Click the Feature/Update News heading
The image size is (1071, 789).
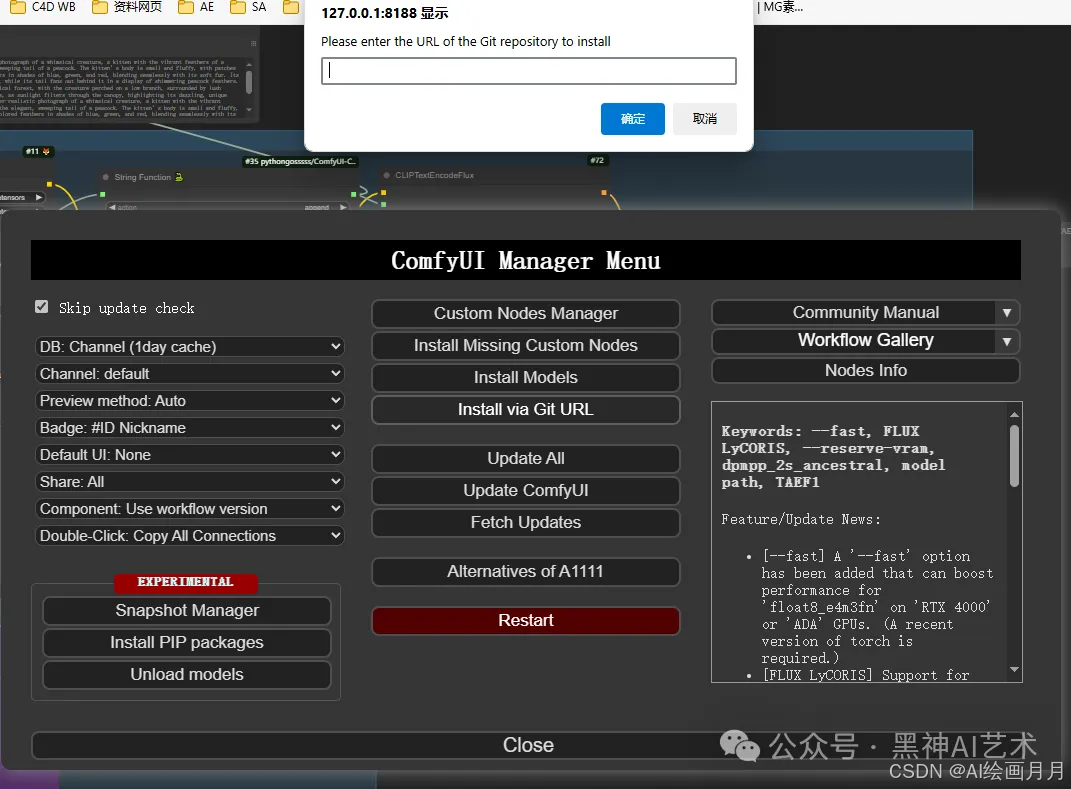pos(801,520)
